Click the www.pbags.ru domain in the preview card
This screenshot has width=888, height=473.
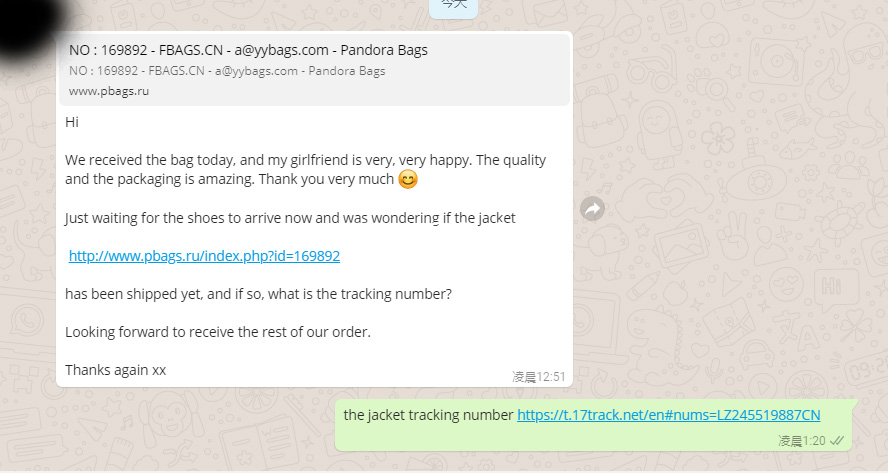point(109,91)
